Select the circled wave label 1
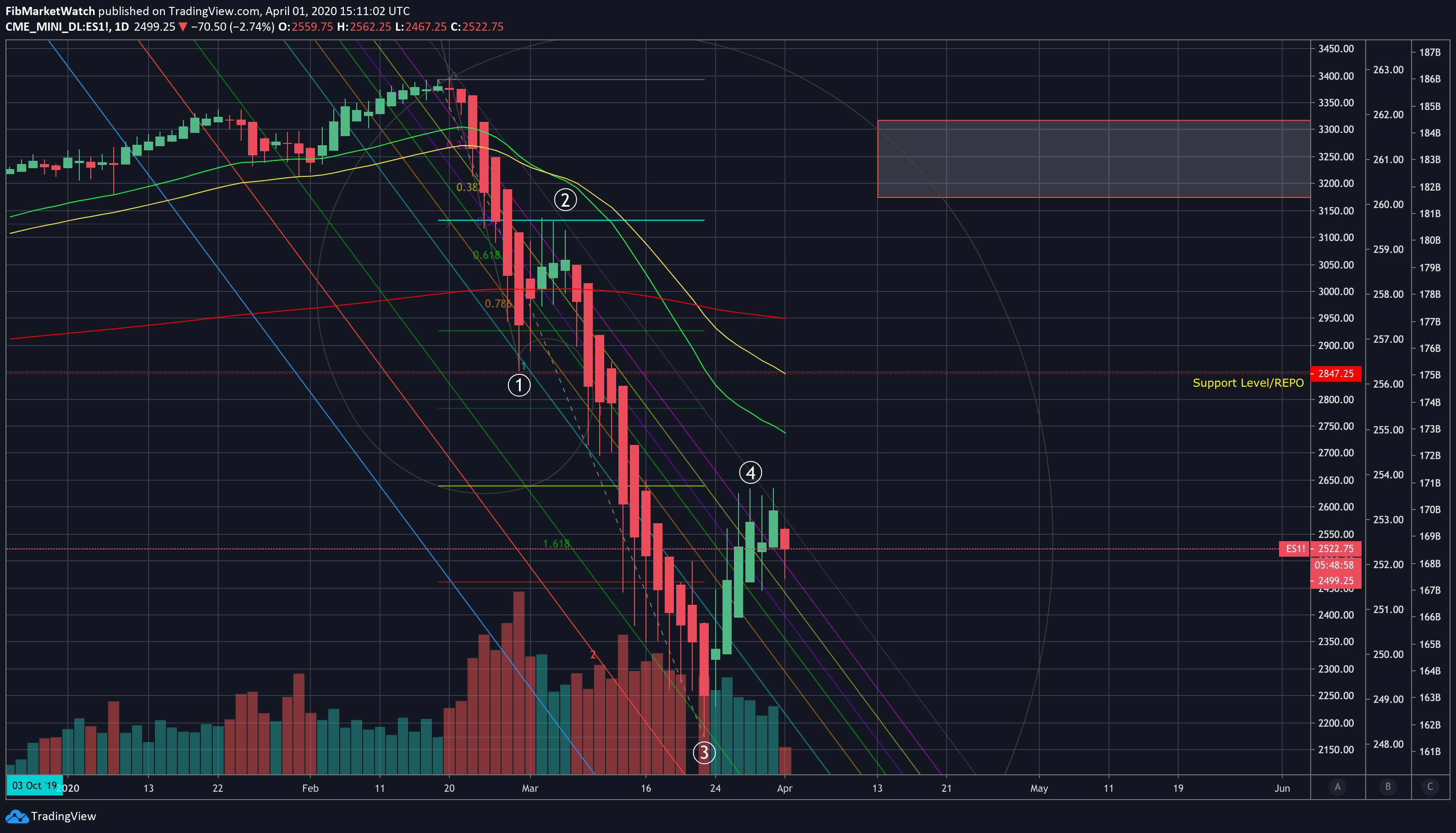Viewport: 1456px width, 833px height. point(519,385)
